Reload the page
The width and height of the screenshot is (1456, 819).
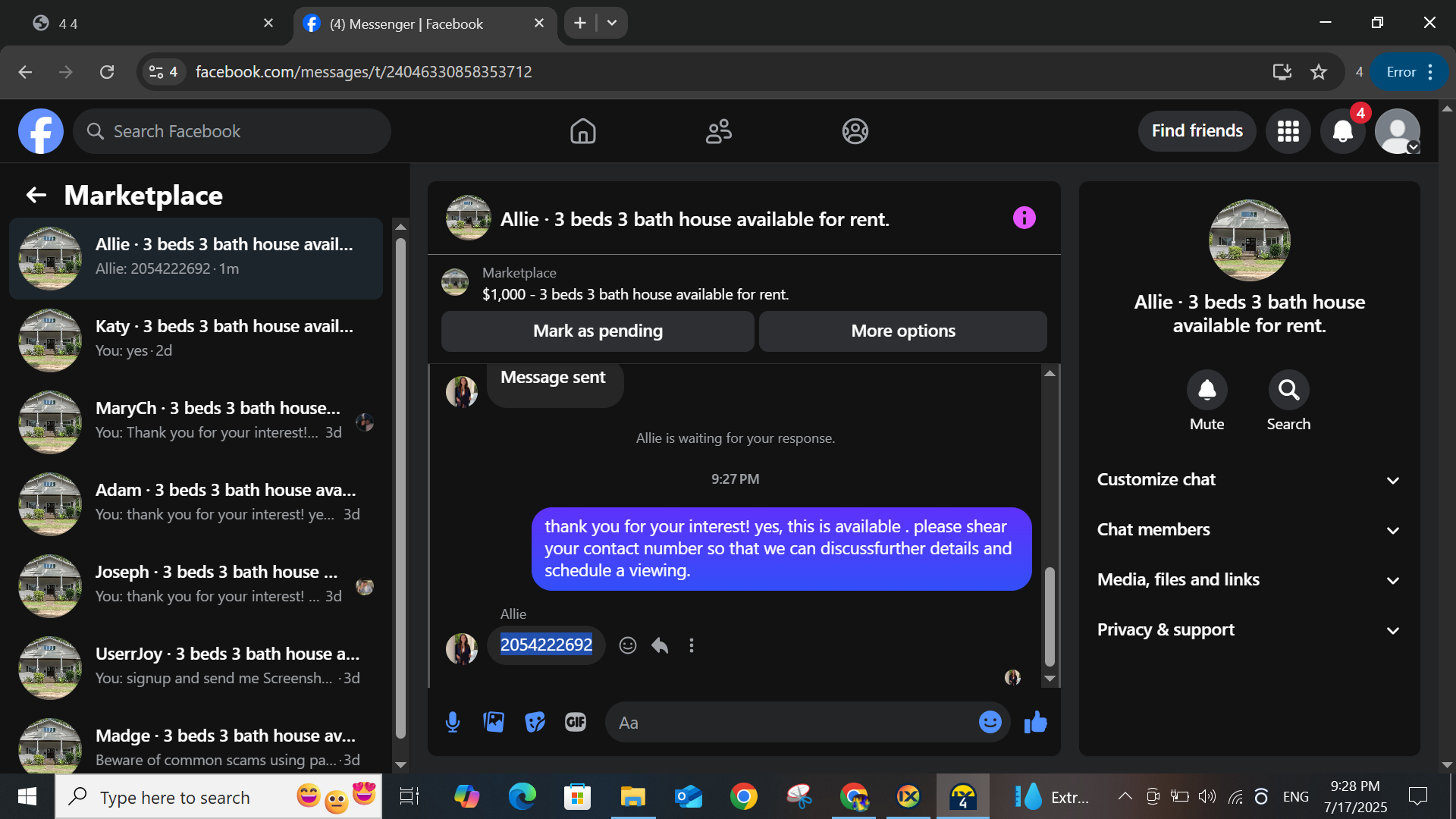tap(107, 72)
